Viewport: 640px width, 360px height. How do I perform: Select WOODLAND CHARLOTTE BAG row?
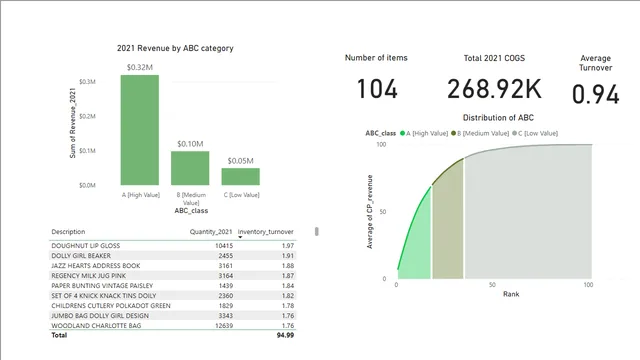click(172, 326)
